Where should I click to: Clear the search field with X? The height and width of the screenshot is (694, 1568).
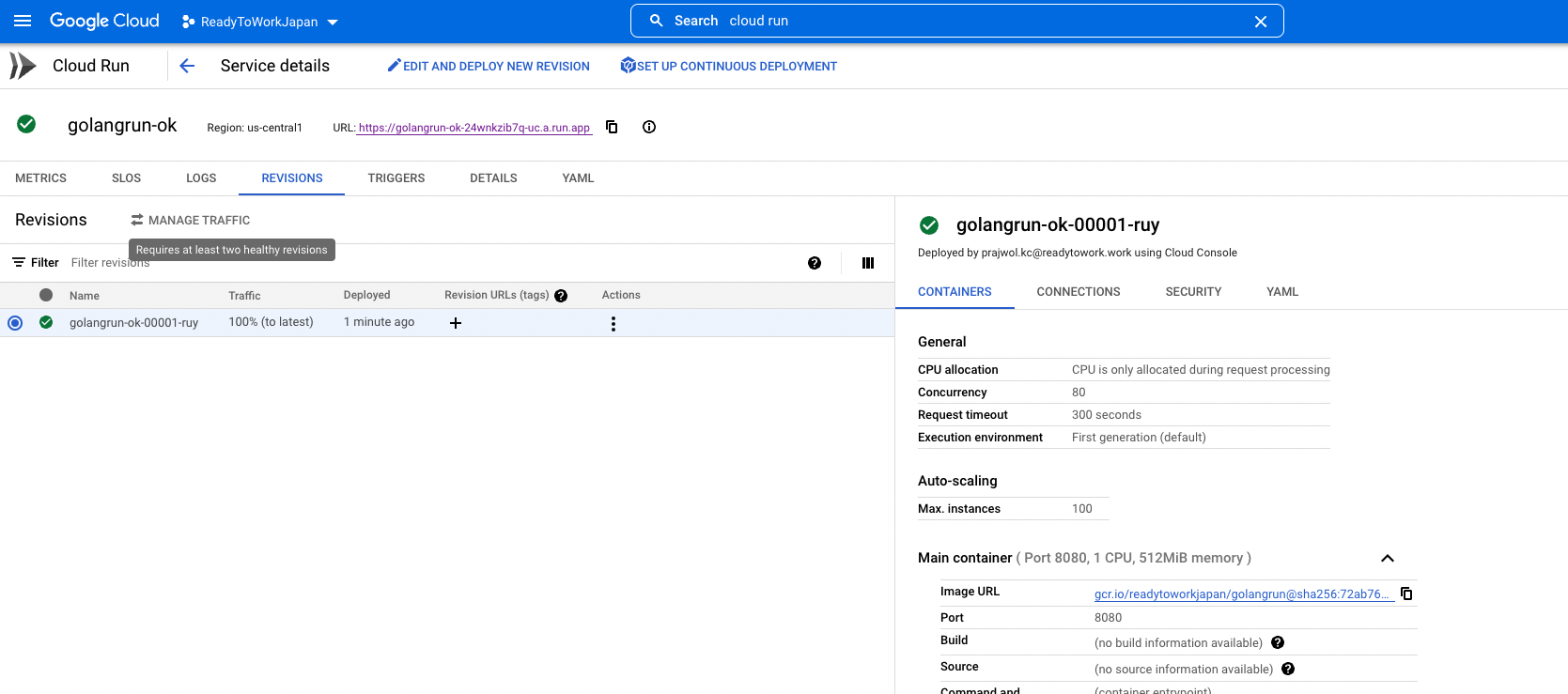(x=1261, y=22)
